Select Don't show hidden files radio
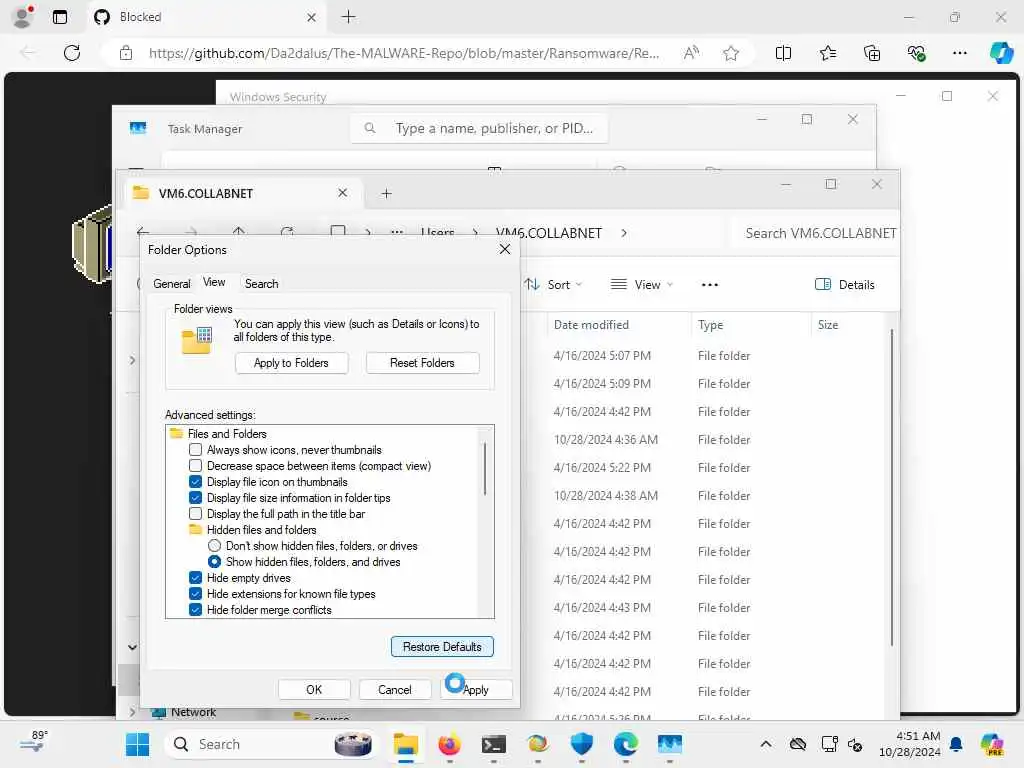This screenshot has width=1024, height=768. click(x=214, y=545)
